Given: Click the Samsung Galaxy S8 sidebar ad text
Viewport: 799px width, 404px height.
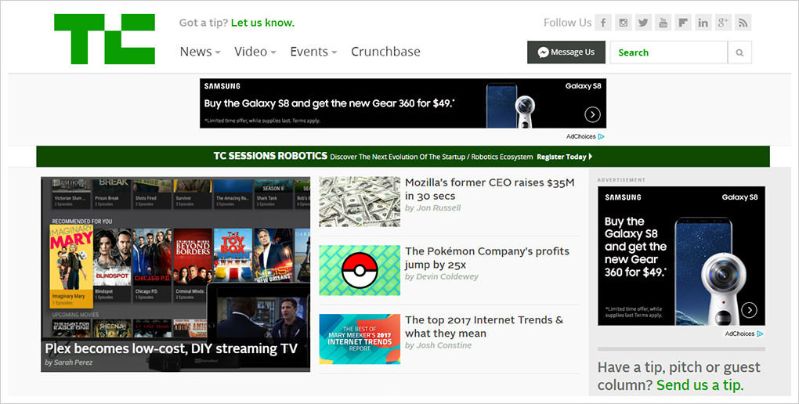Looking at the screenshot, I should click(635, 247).
